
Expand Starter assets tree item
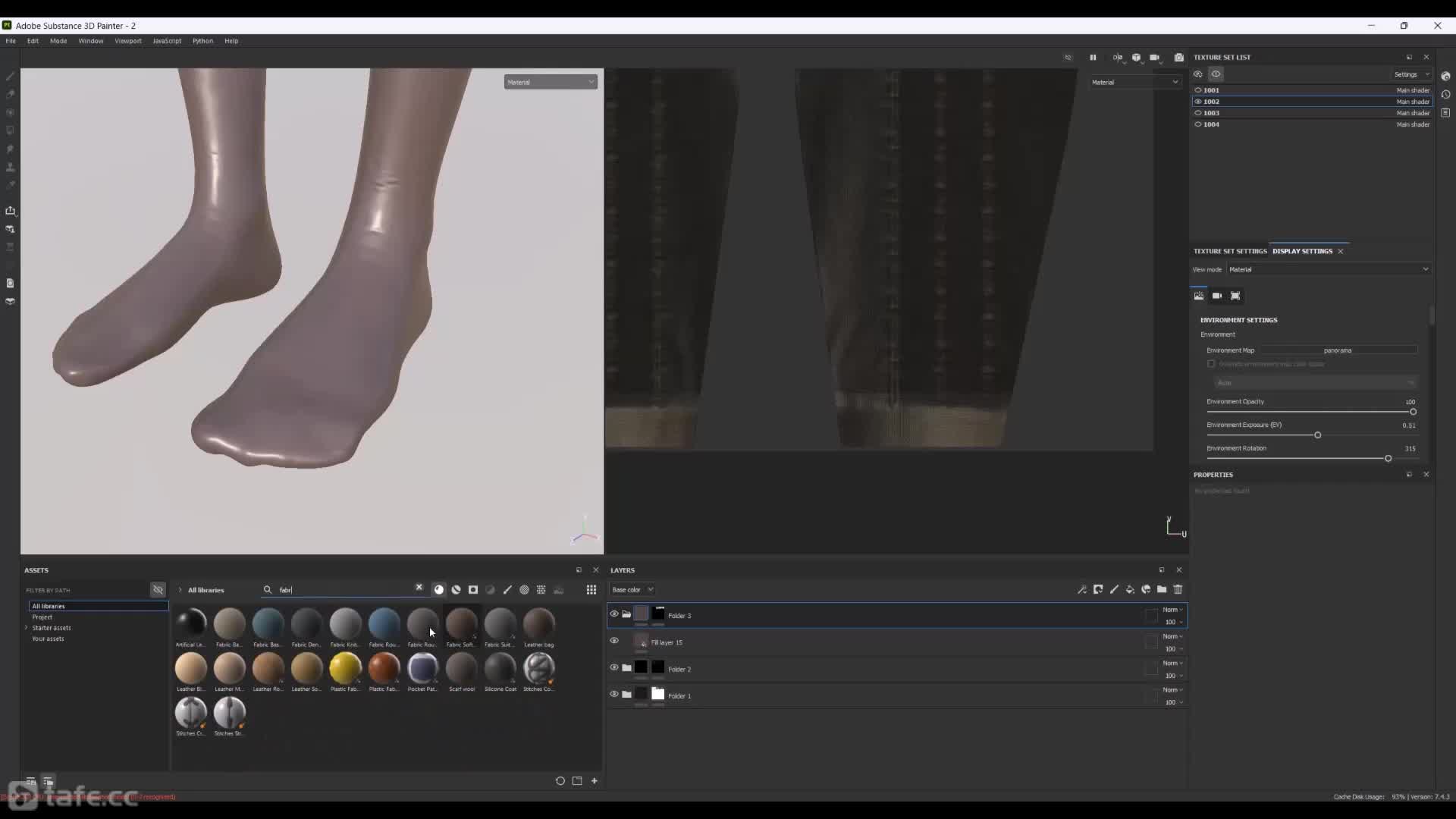pyautogui.click(x=27, y=628)
